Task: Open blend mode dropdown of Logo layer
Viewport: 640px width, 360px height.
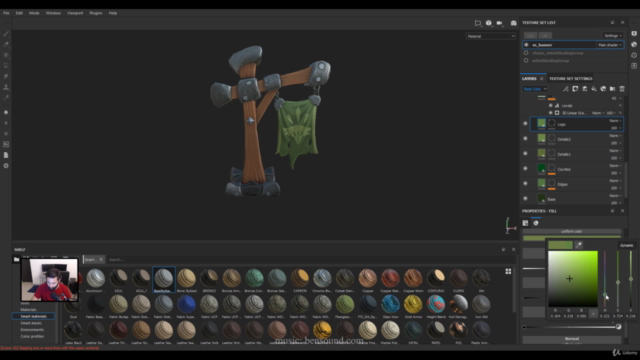Action: tap(615, 121)
